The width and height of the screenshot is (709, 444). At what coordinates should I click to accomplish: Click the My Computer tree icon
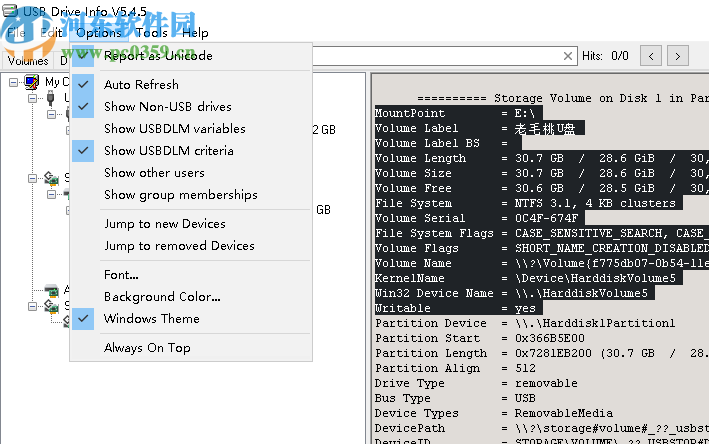pyautogui.click(x=32, y=82)
